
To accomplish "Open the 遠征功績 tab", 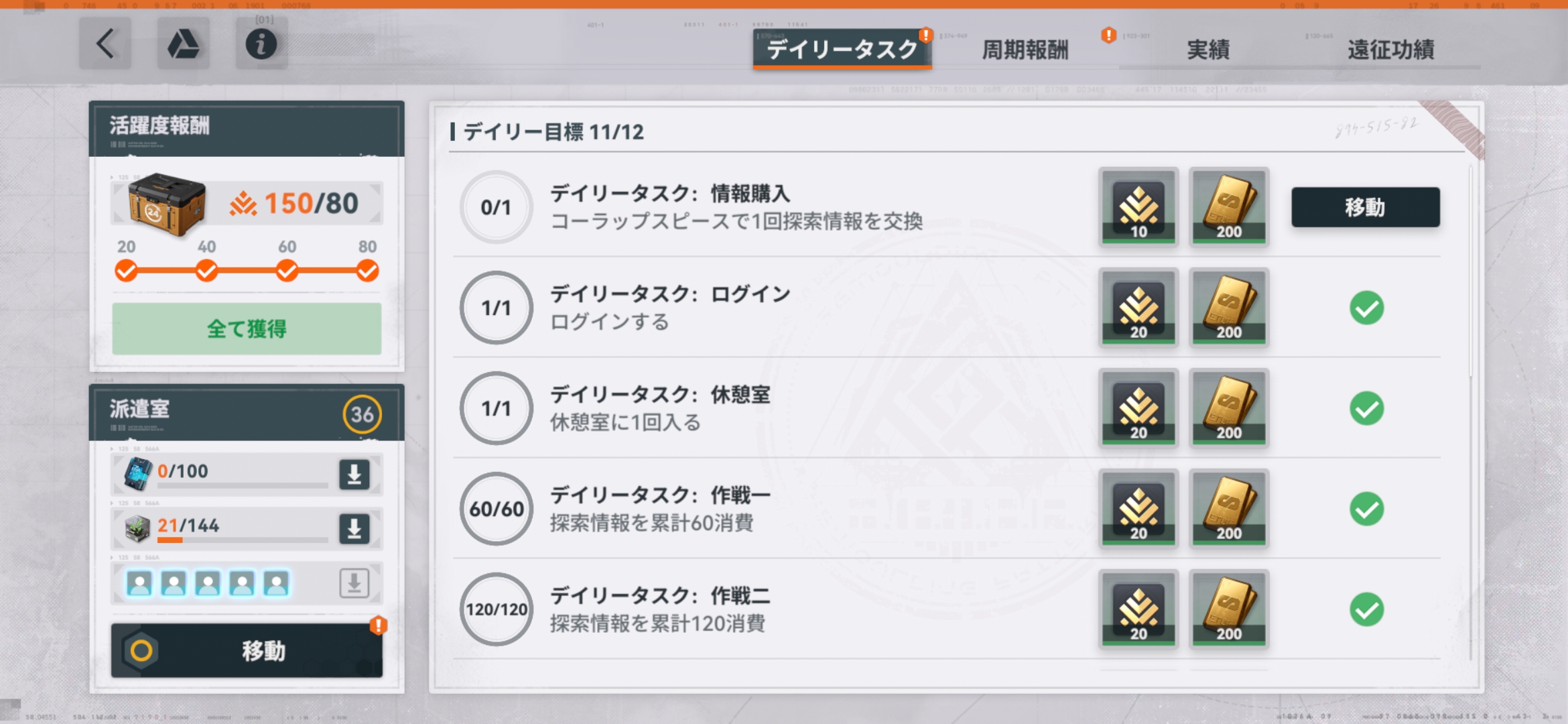I will click(x=1391, y=50).
